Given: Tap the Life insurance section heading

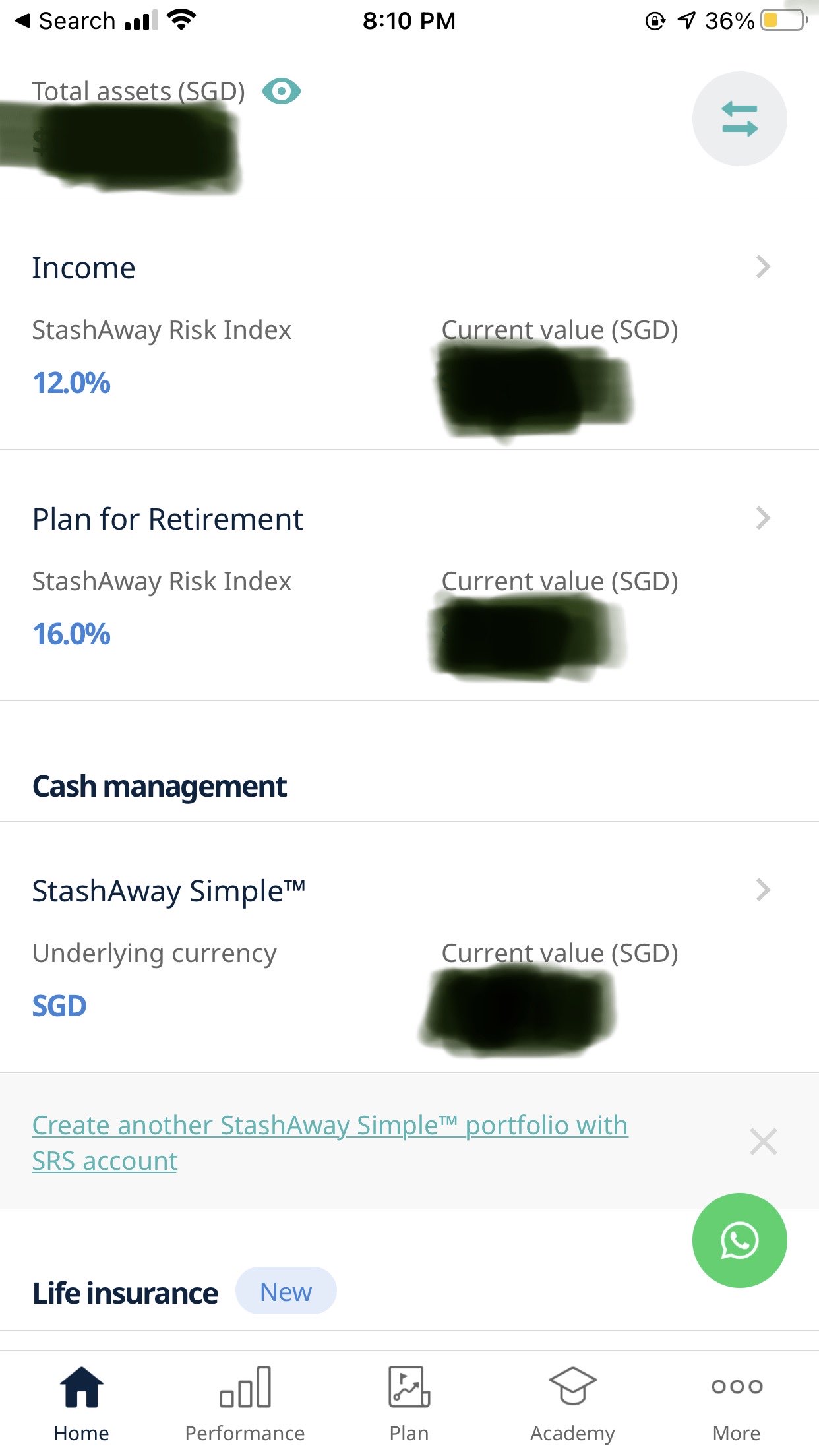Looking at the screenshot, I should pyautogui.click(x=125, y=1293).
